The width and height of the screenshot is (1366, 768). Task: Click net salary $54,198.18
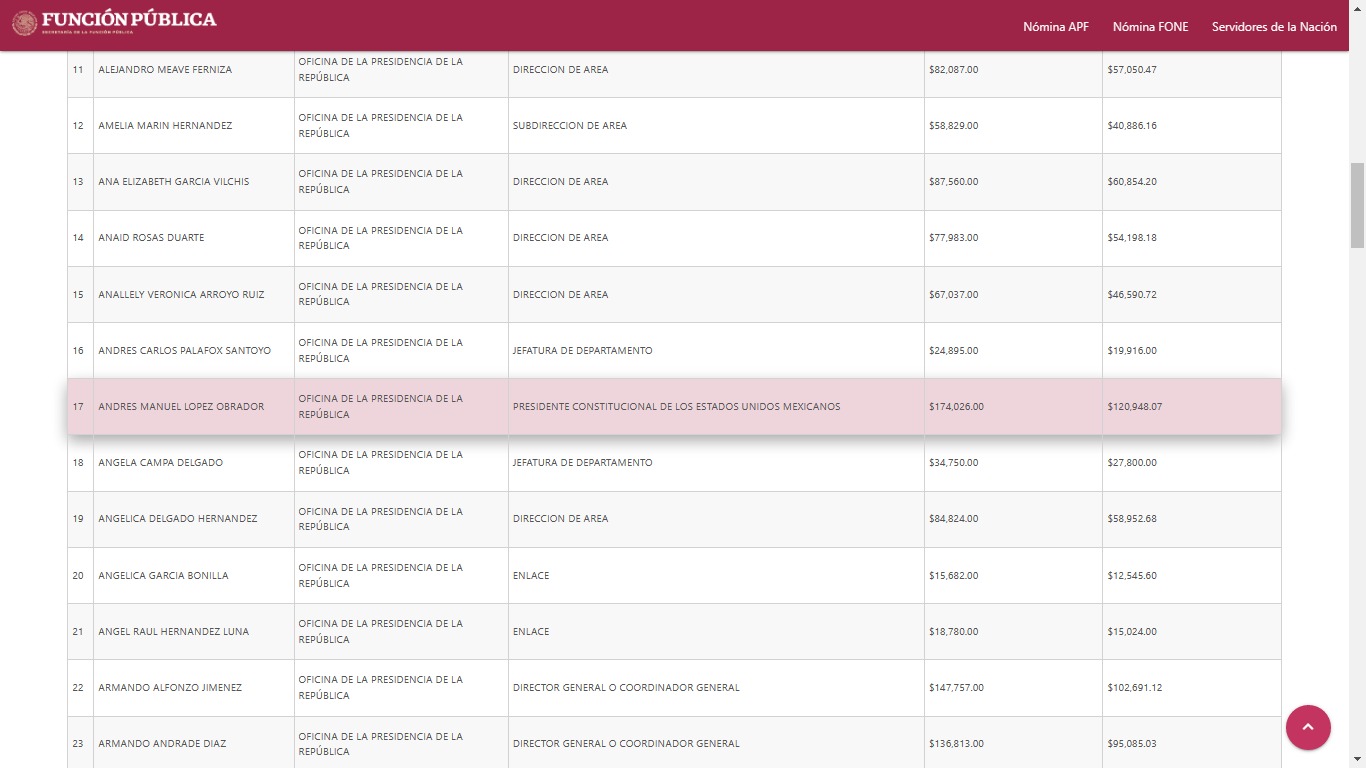pos(1132,238)
